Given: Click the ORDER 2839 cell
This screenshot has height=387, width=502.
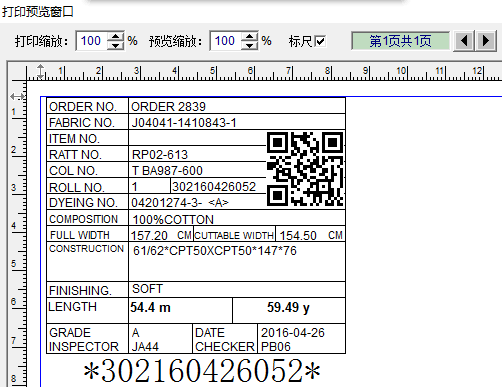Looking at the screenshot, I should 237,106.
